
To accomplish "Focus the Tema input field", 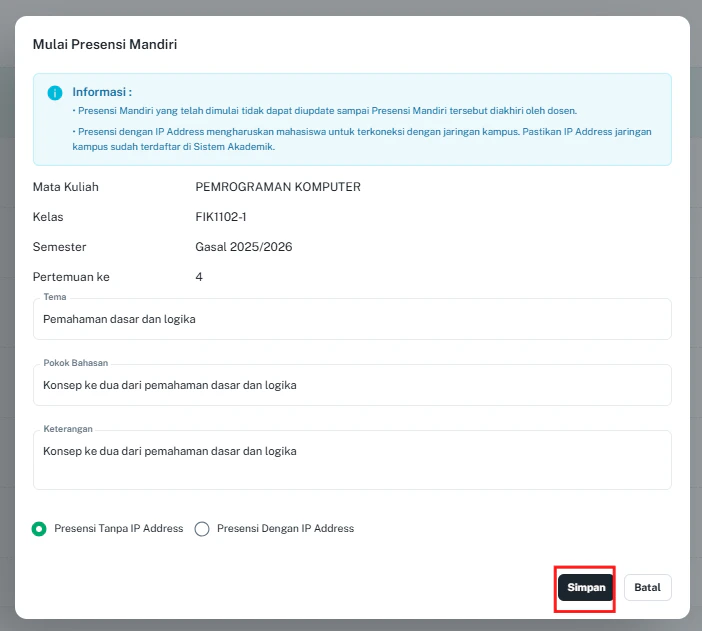I will coord(352,319).
